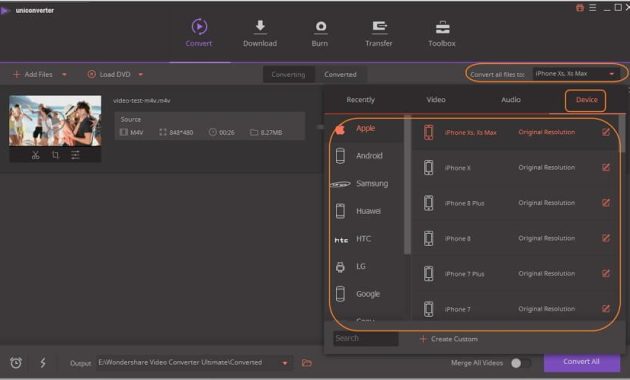Open the effects adjust icon under thumbnail
This screenshot has height=380, width=630.
[x=75, y=155]
